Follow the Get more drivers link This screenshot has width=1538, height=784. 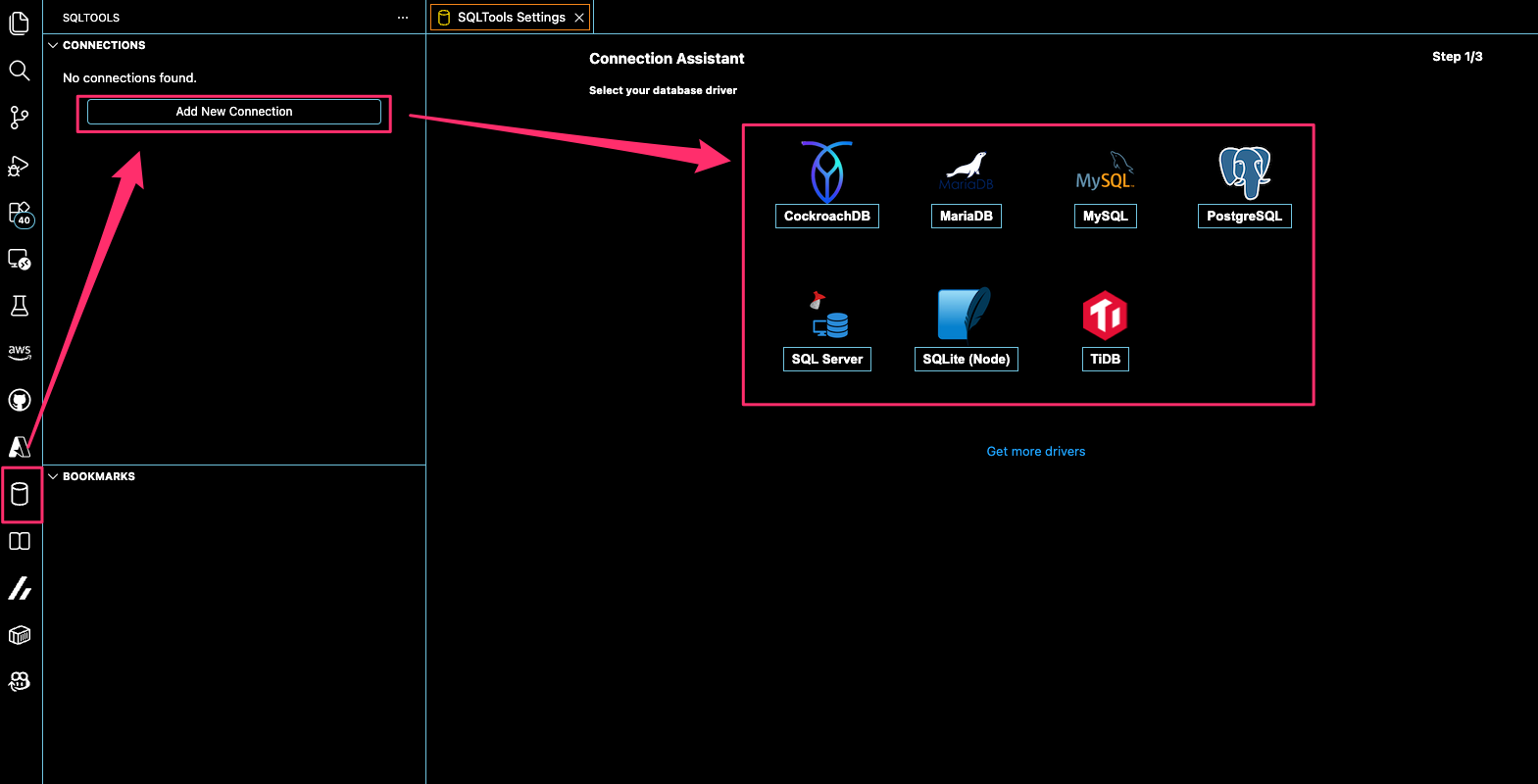[1035, 452]
